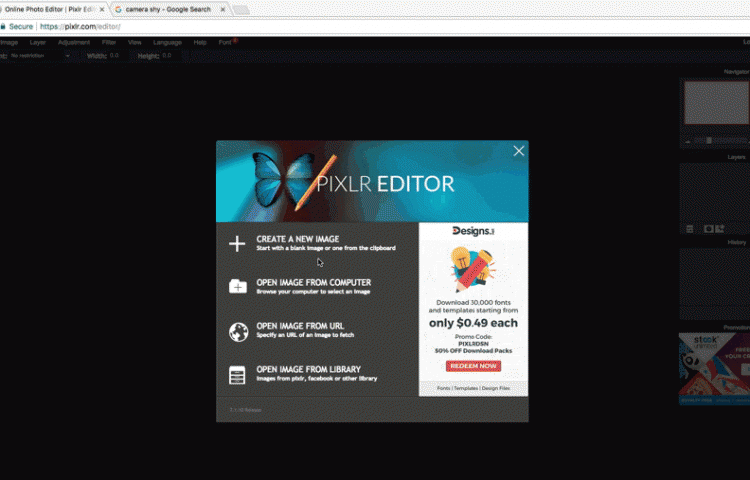Open the Layer menu
The height and width of the screenshot is (480, 750).
click(37, 43)
